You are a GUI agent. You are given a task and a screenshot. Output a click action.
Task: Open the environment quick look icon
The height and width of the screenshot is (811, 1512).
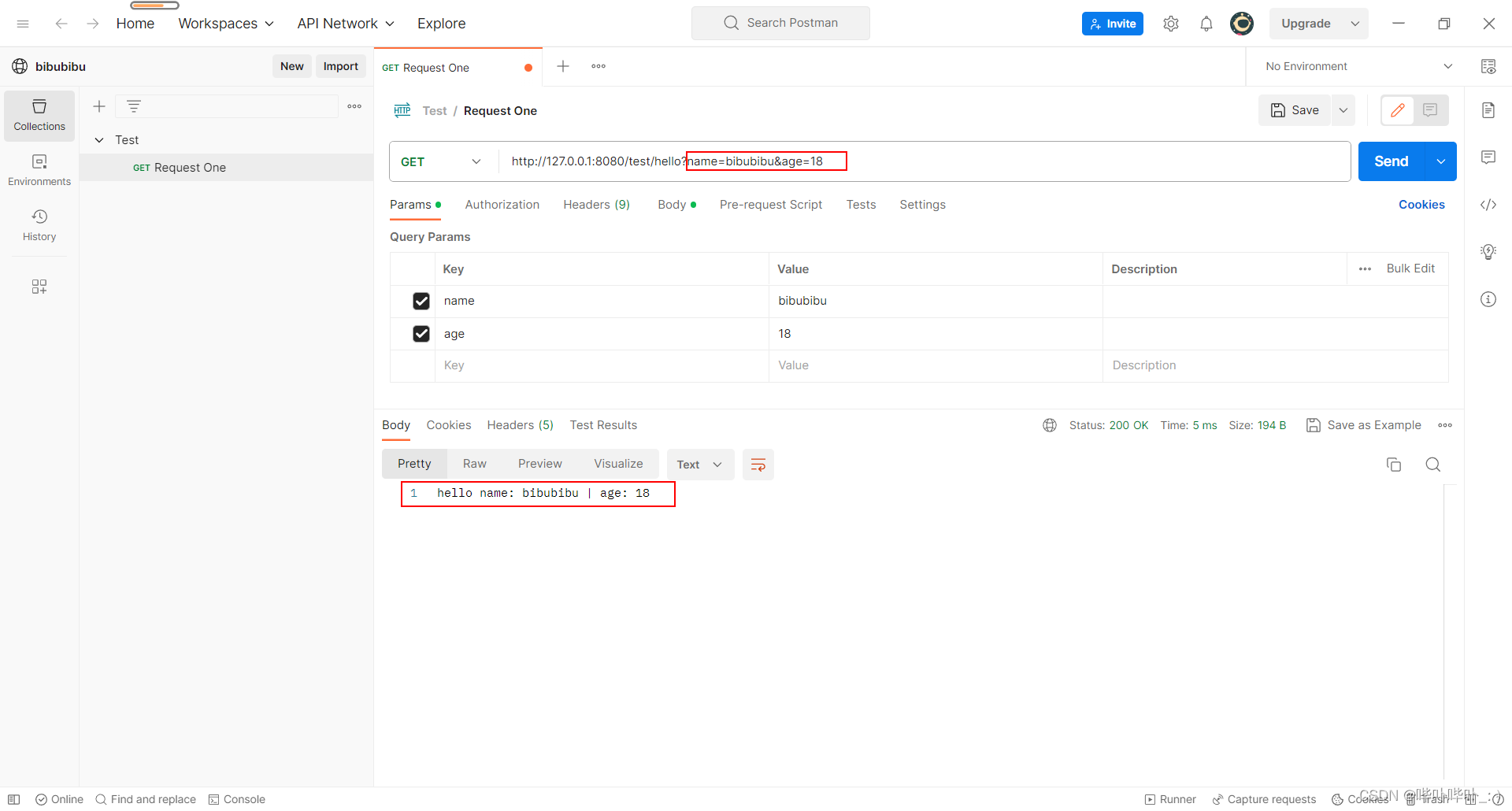click(1488, 66)
